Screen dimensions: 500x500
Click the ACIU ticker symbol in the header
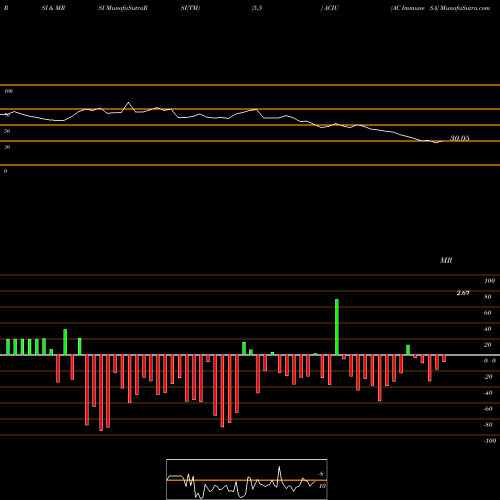click(x=331, y=8)
